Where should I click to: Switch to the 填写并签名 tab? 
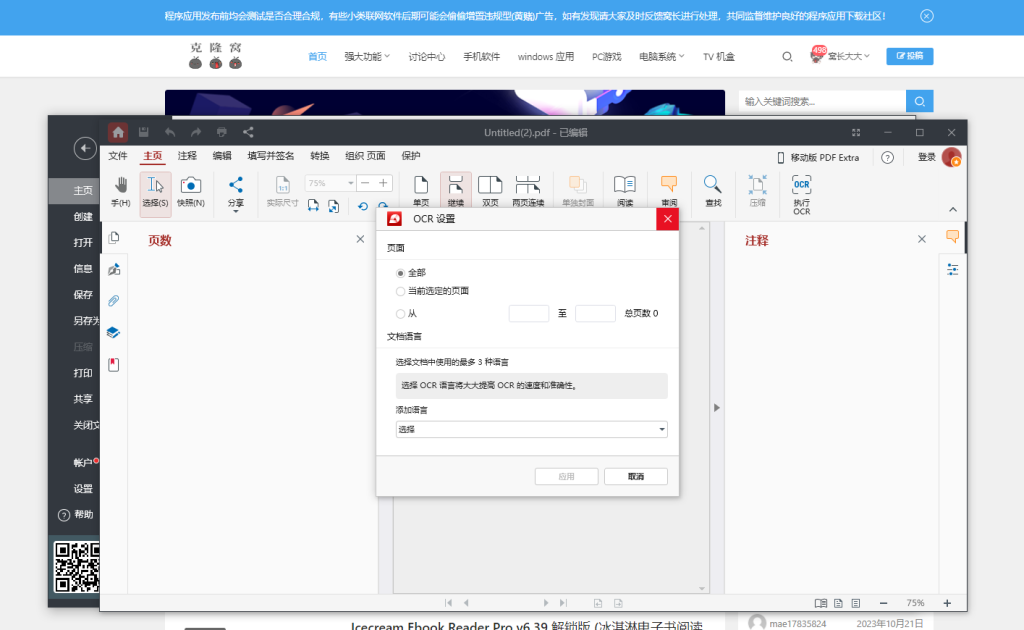[x=270, y=156]
